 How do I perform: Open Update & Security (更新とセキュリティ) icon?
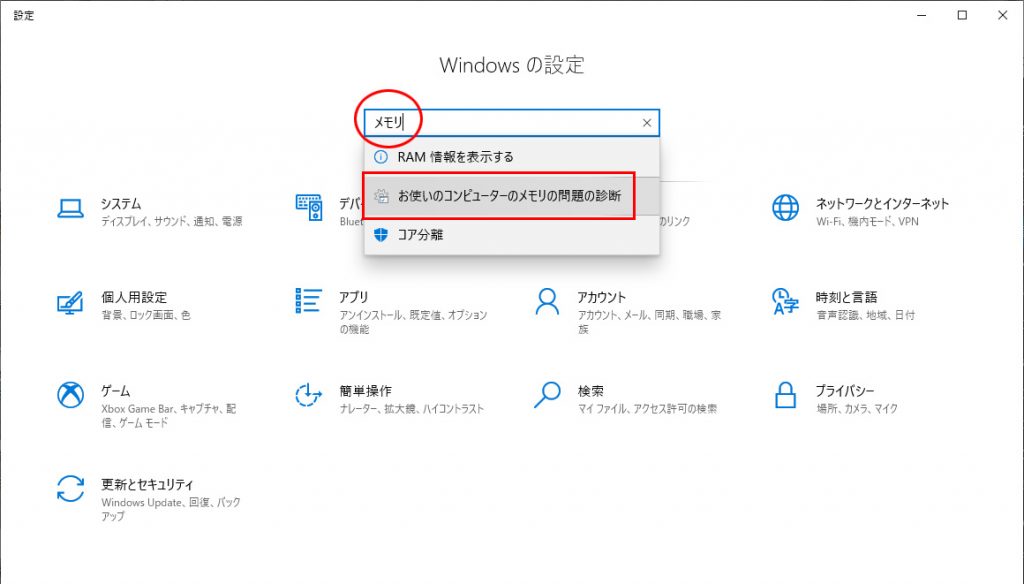70,490
